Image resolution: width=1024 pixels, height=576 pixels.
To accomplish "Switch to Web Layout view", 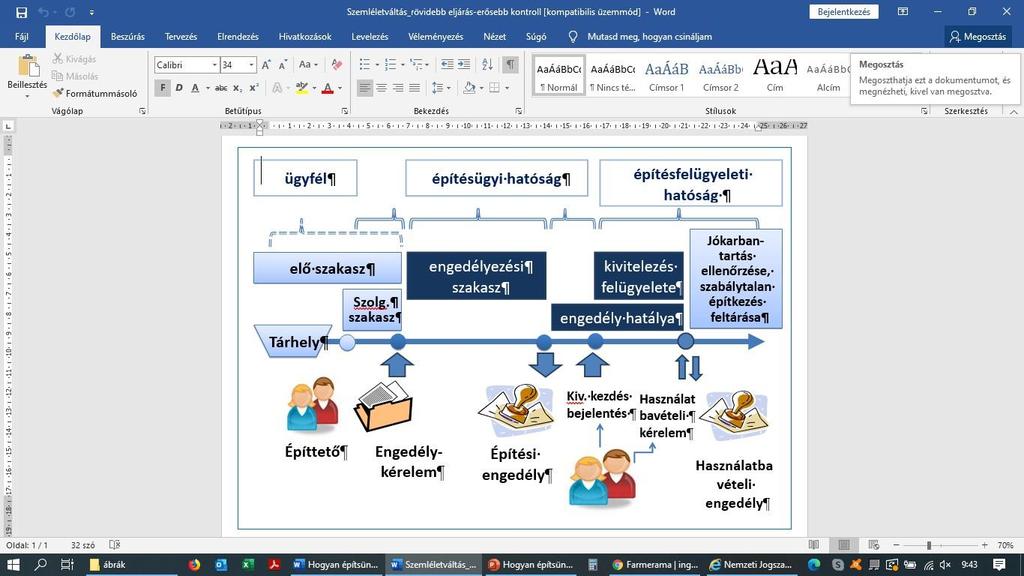I will point(874,545).
